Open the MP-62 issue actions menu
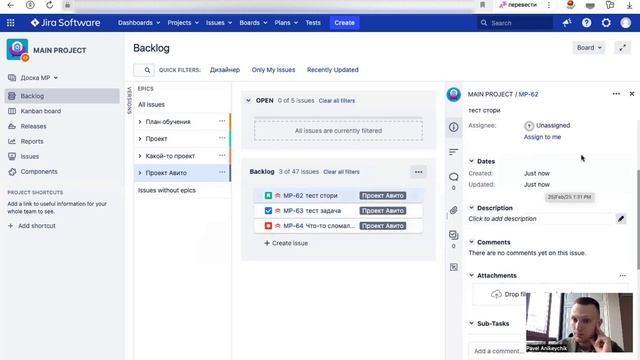Viewport: 640px width, 360px height. coord(616,94)
